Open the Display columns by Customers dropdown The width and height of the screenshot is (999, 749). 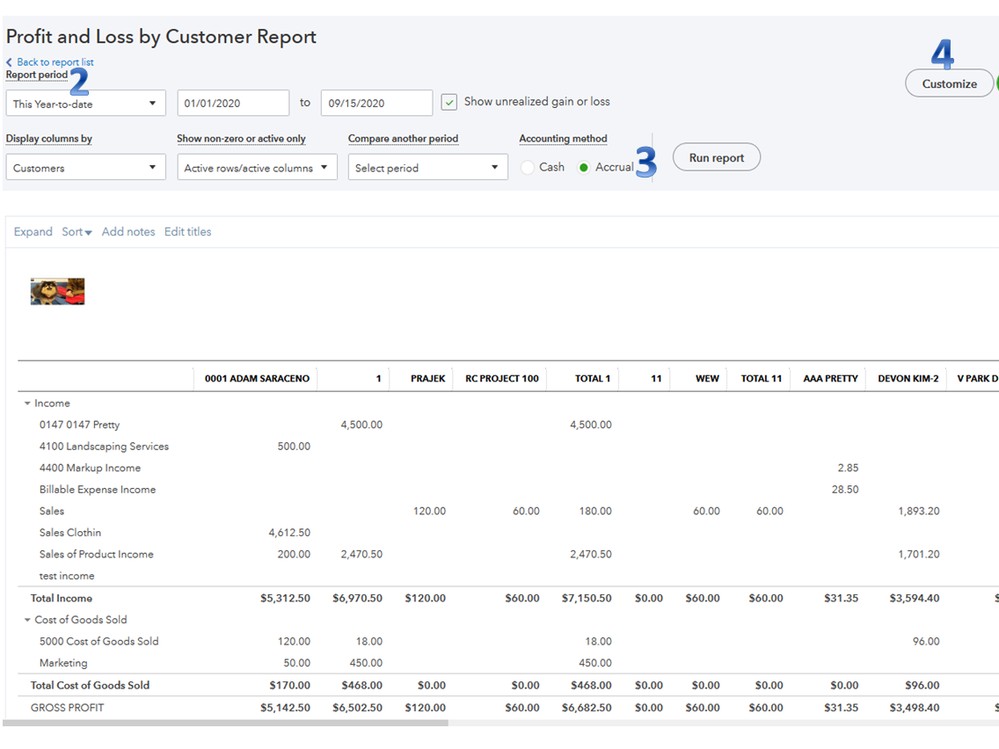point(85,168)
